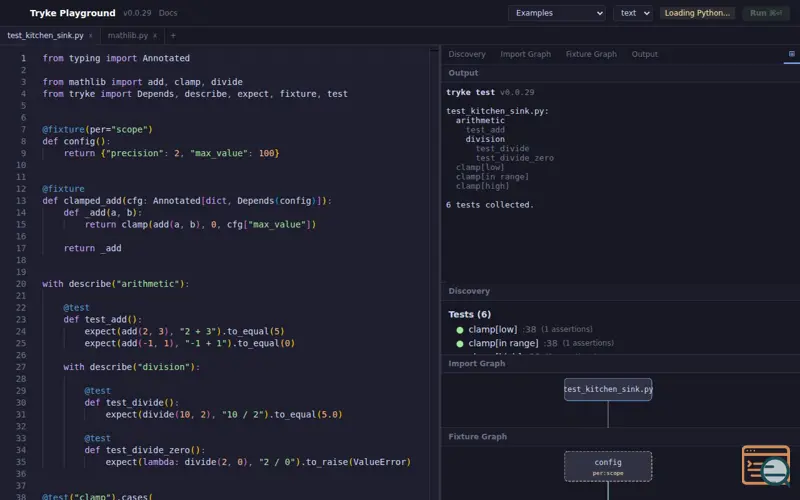Select the test_kitchen_sink.py import graph node
The image size is (800, 500).
click(608, 389)
